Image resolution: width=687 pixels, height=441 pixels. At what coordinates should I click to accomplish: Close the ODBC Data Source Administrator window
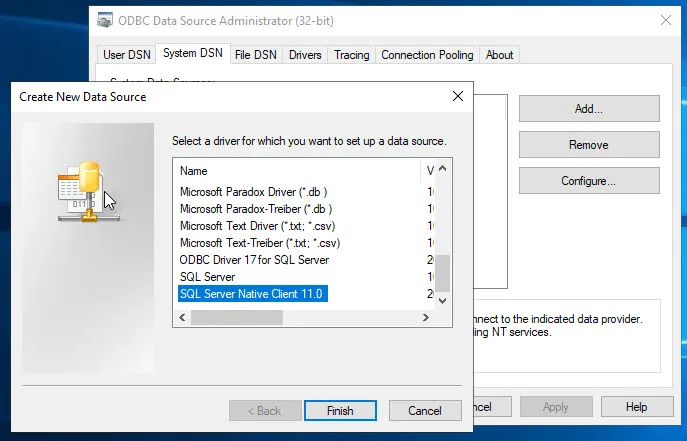pos(664,19)
